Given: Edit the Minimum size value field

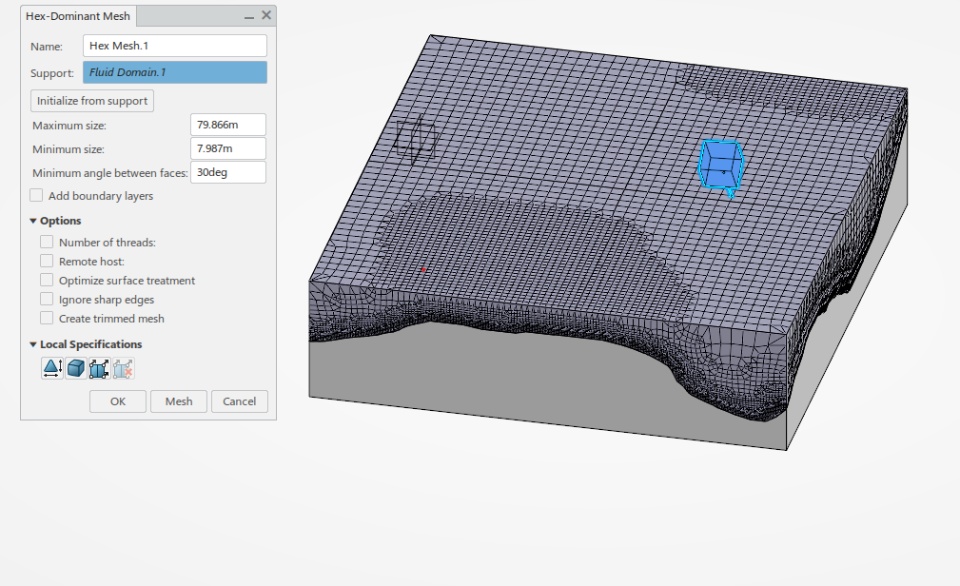Looking at the screenshot, I should coord(228,149).
